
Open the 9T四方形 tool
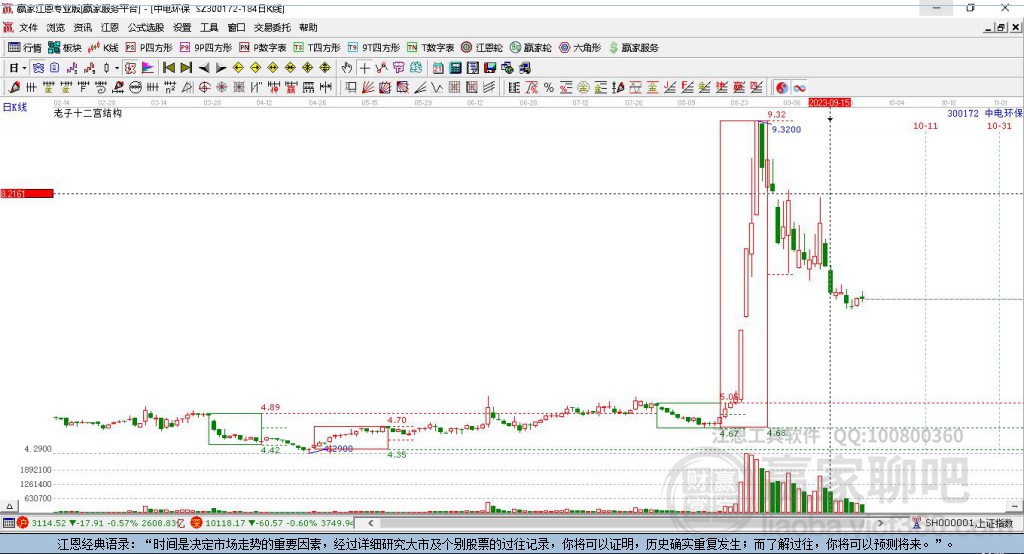pyautogui.click(x=374, y=48)
